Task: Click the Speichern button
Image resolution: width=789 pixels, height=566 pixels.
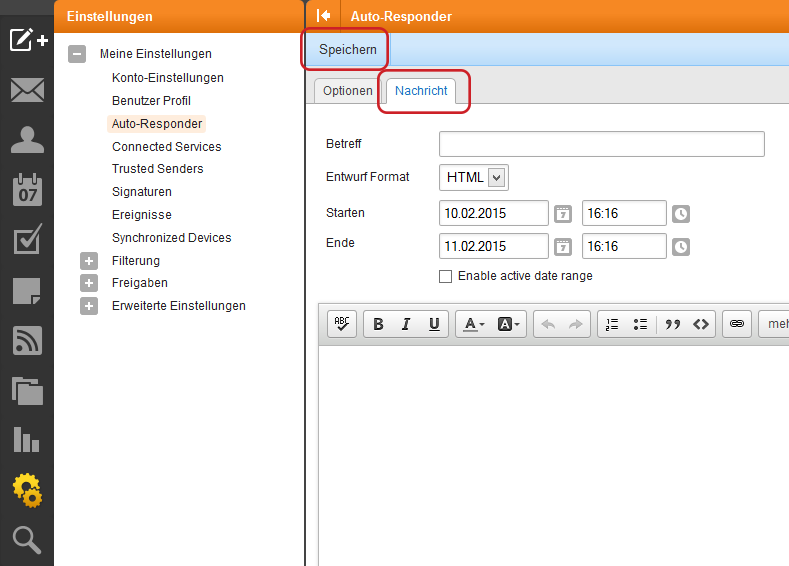Action: 348,49
